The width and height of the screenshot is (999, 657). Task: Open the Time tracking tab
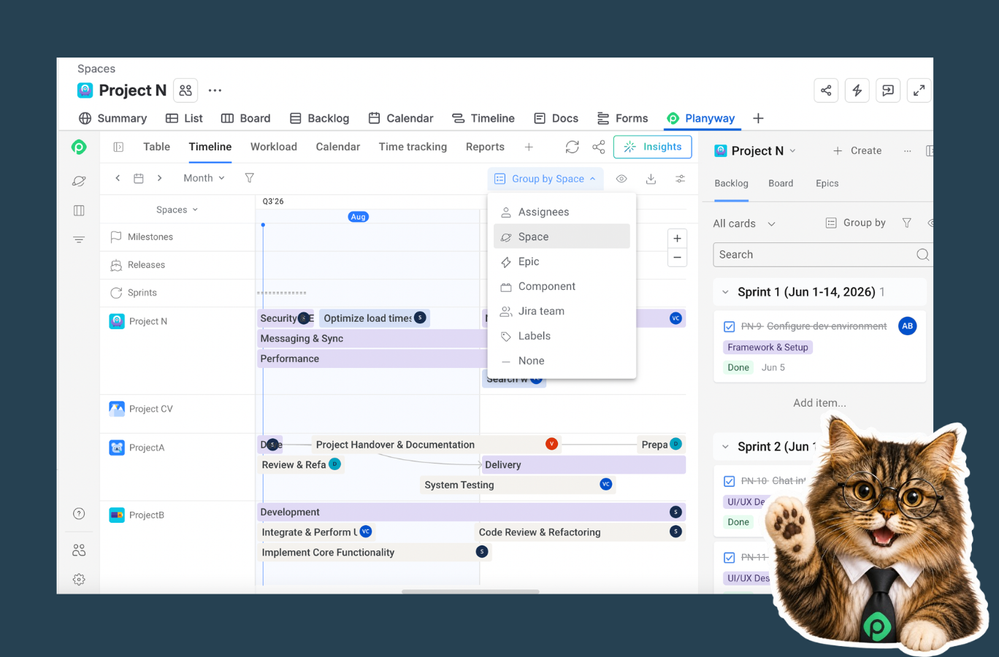click(413, 147)
